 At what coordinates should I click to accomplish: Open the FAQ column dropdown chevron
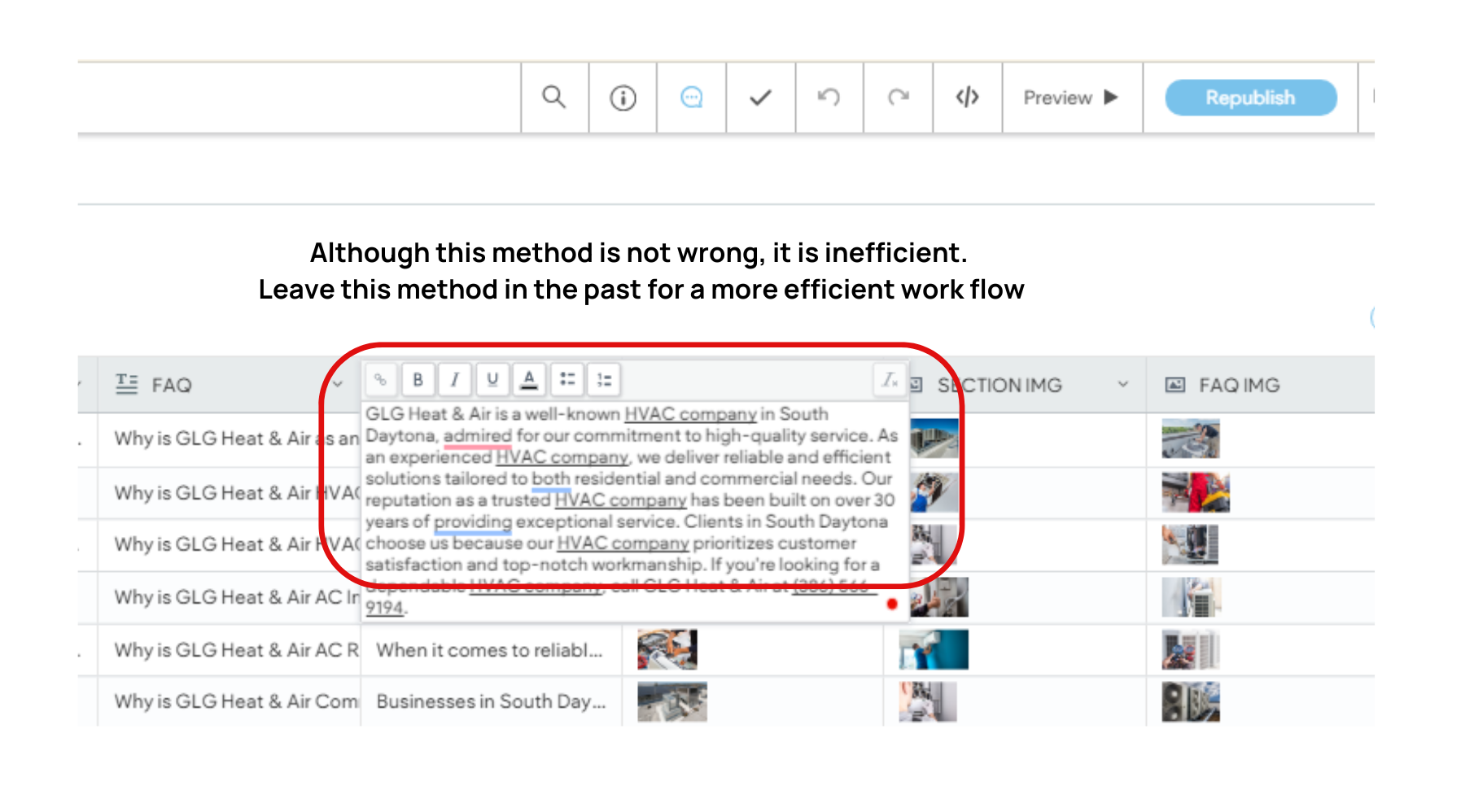(338, 385)
